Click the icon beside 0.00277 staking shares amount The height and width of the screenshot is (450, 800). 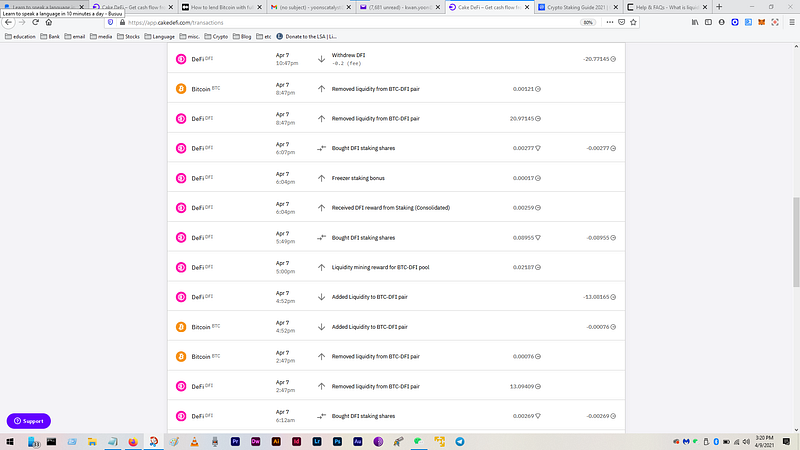pyautogui.click(x=538, y=148)
